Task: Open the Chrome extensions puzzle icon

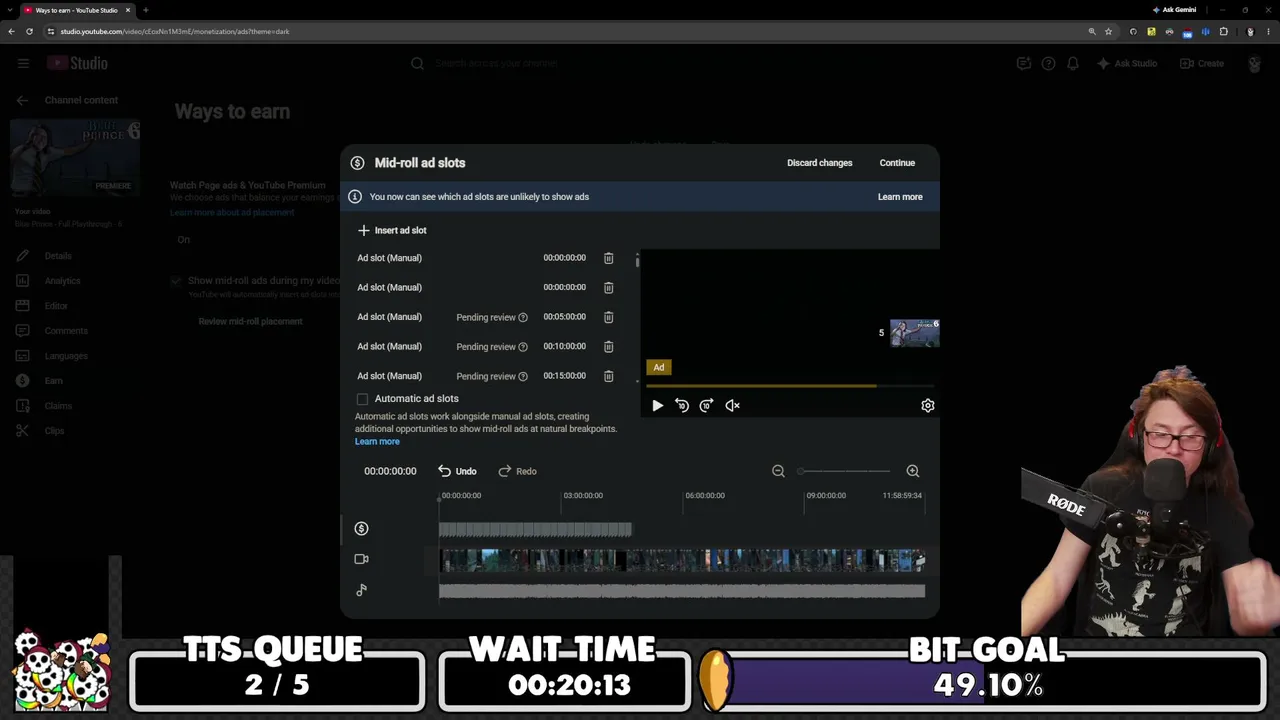Action: point(1223,31)
